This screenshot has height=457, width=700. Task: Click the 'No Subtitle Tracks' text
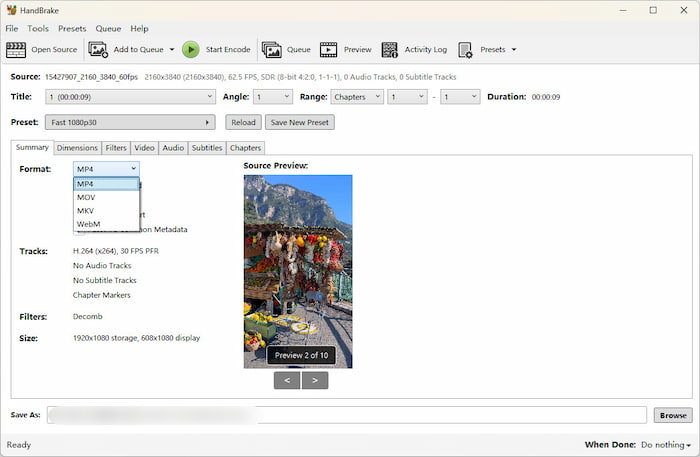pos(104,280)
